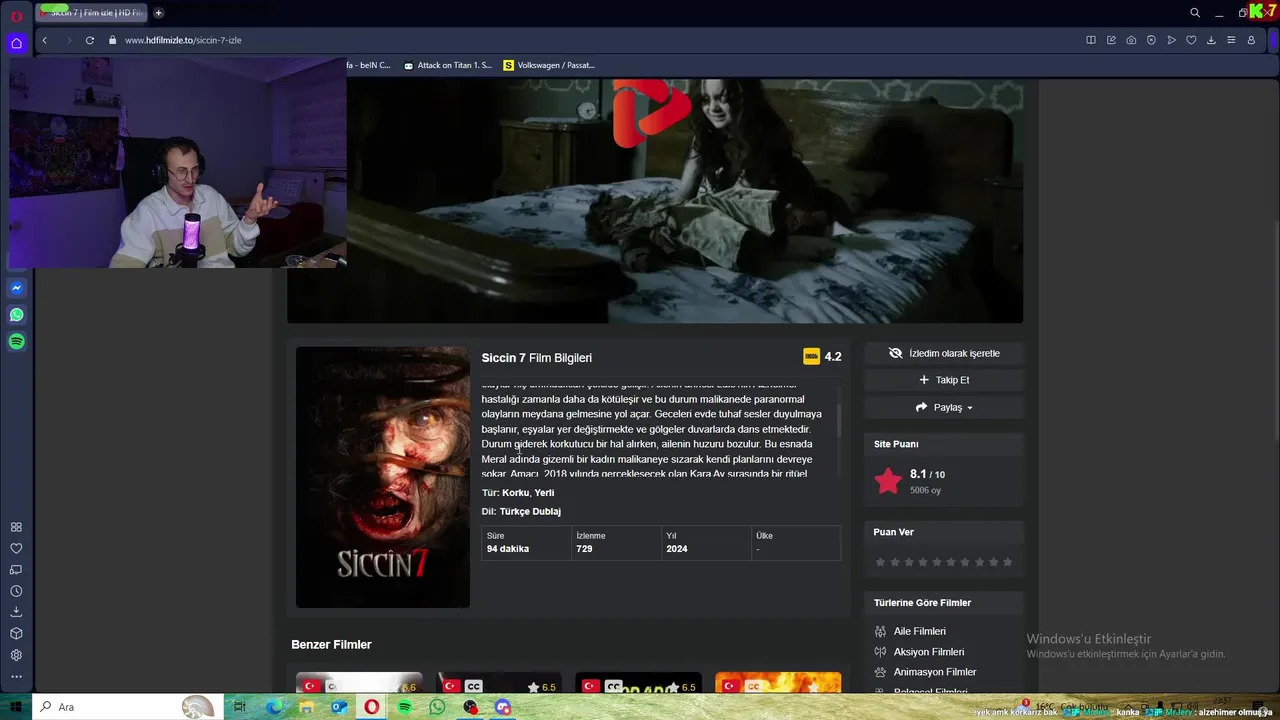Screen dimensions: 1280x720
Task: Go to Opera start page home icon
Action: [x=16, y=43]
